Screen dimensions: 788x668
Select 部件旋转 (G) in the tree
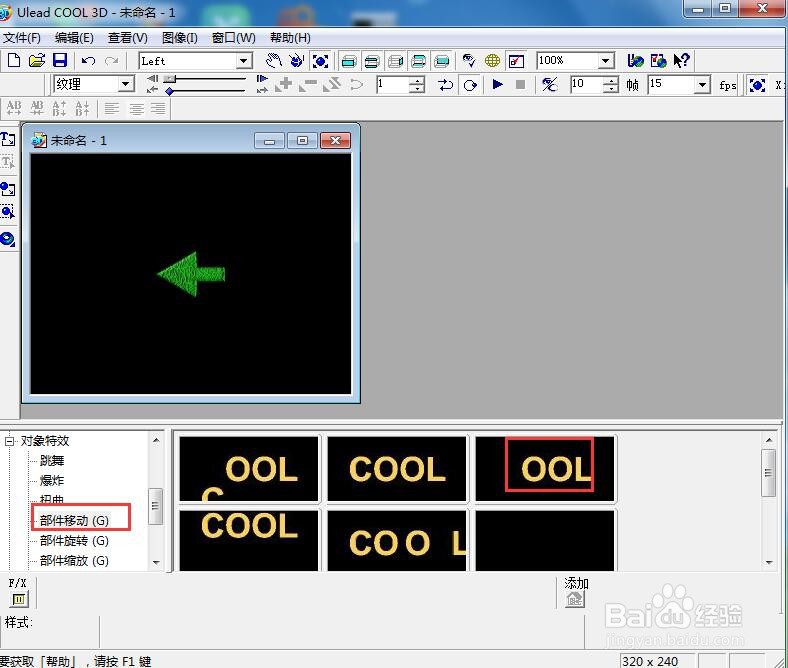74,540
